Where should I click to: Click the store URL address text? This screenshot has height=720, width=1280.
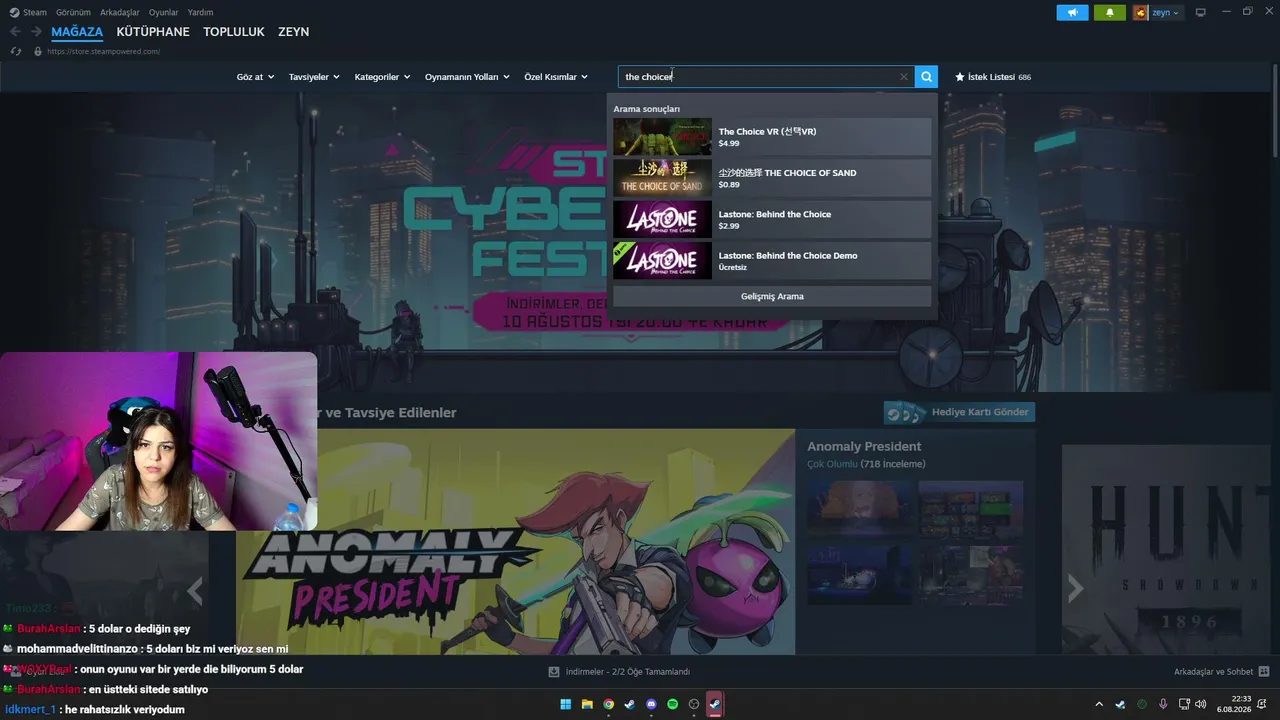pyautogui.click(x=103, y=51)
